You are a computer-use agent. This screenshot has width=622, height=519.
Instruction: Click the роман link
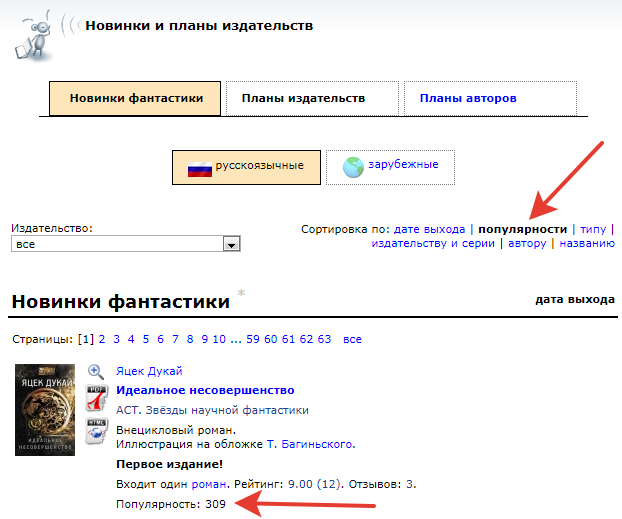tap(209, 484)
